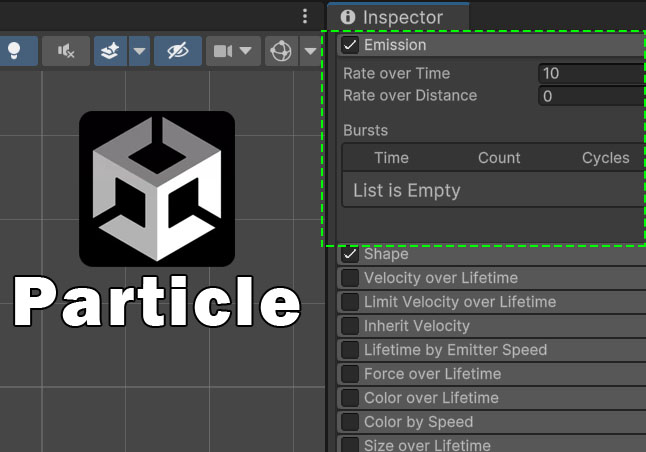
Task: Click the Rate over Time value field
Action: coord(590,73)
